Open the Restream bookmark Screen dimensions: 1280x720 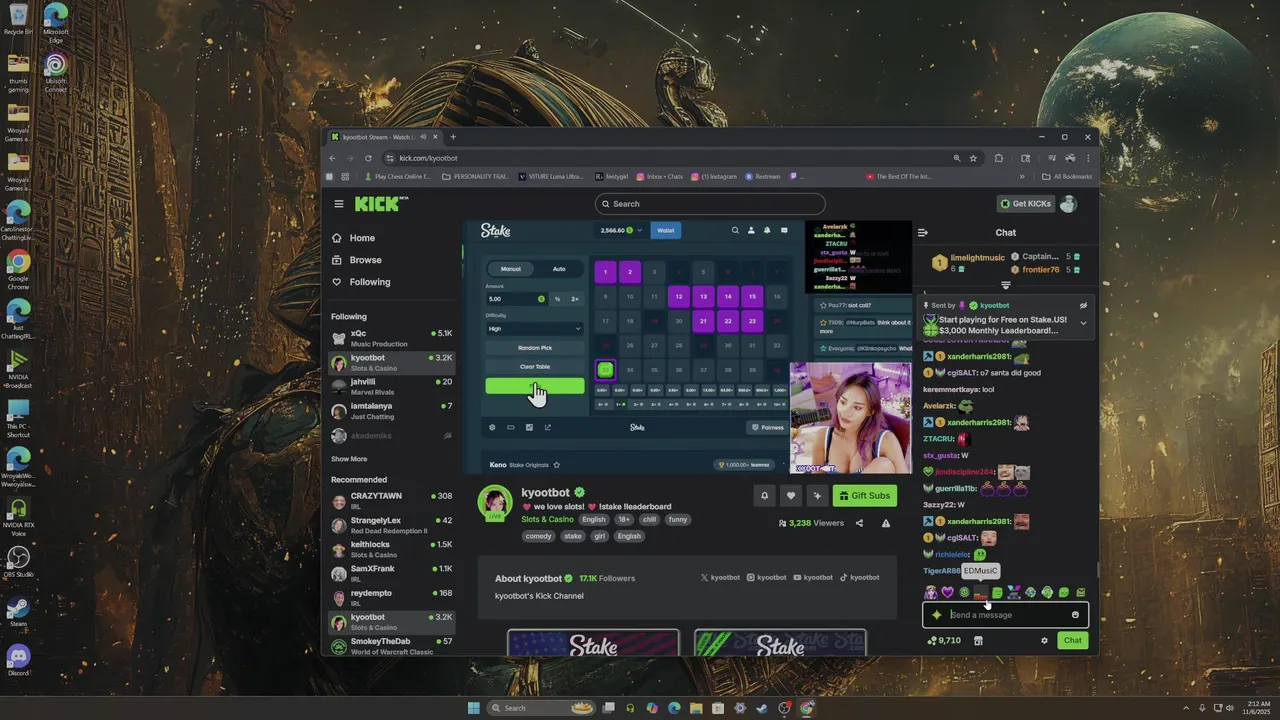tap(762, 177)
